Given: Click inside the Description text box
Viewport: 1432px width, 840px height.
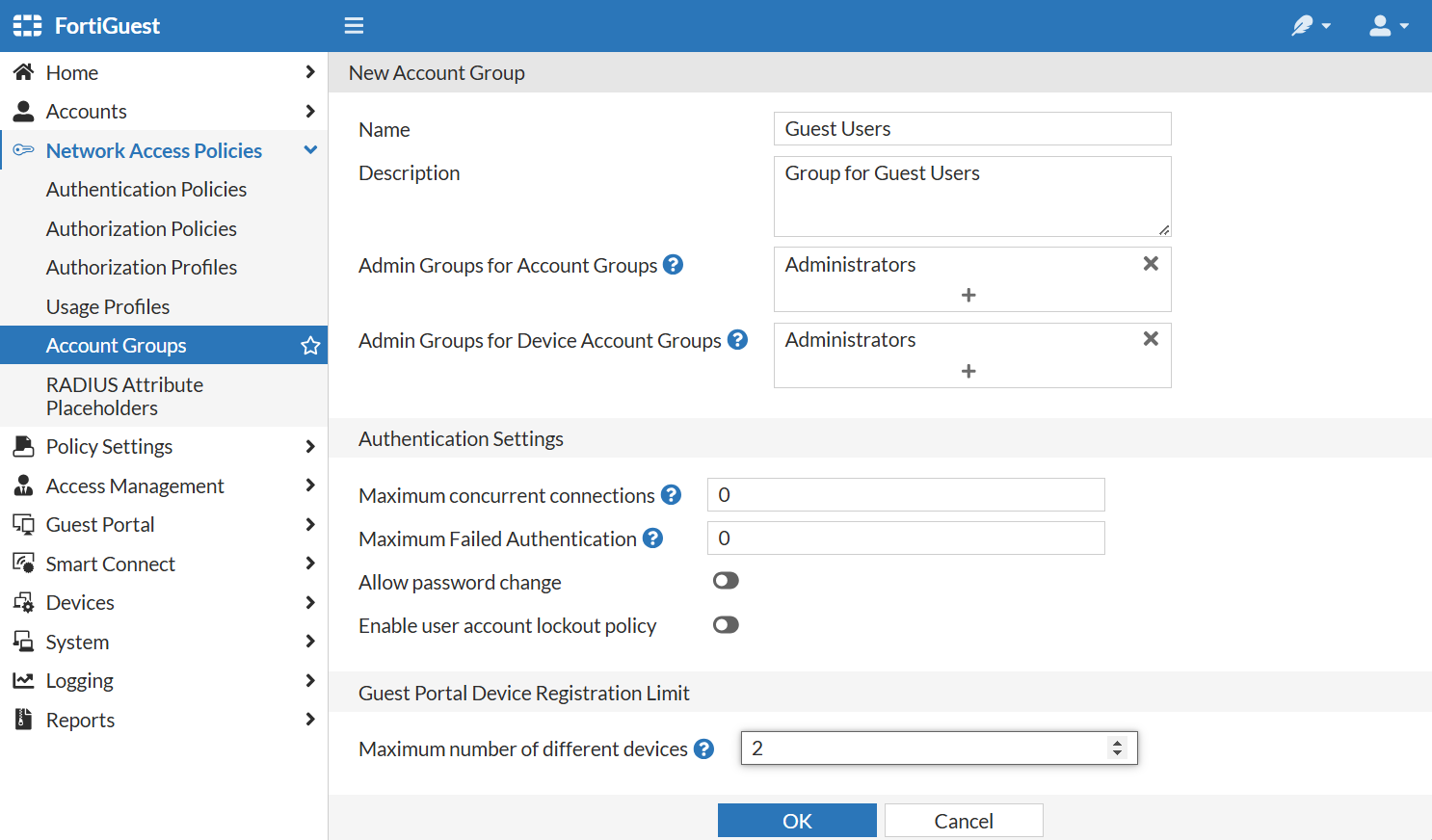Looking at the screenshot, I should click(x=971, y=196).
